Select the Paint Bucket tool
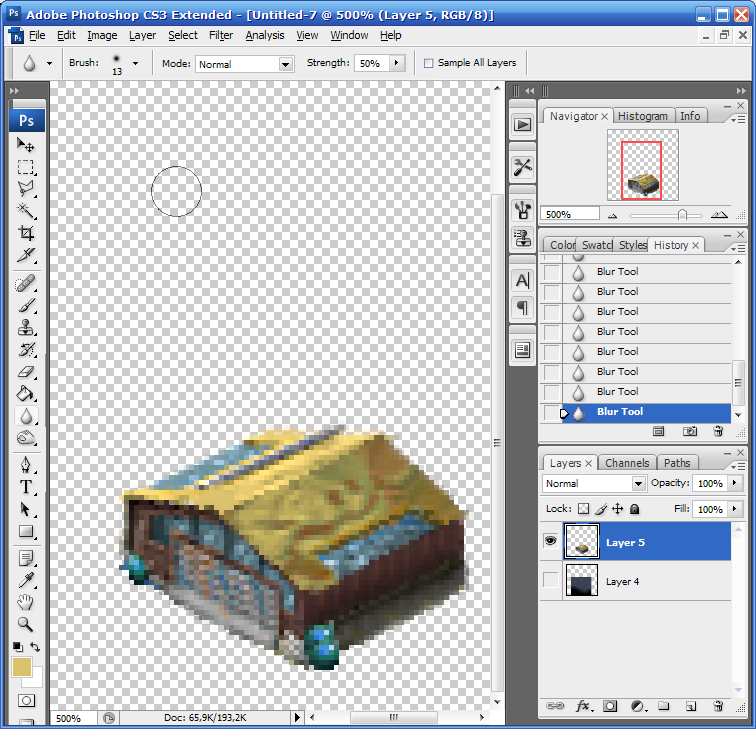The width and height of the screenshot is (756, 729). pyautogui.click(x=26, y=394)
